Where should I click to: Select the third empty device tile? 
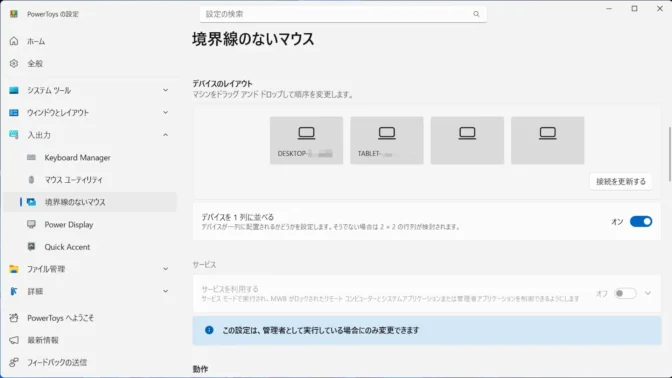pyautogui.click(x=467, y=140)
